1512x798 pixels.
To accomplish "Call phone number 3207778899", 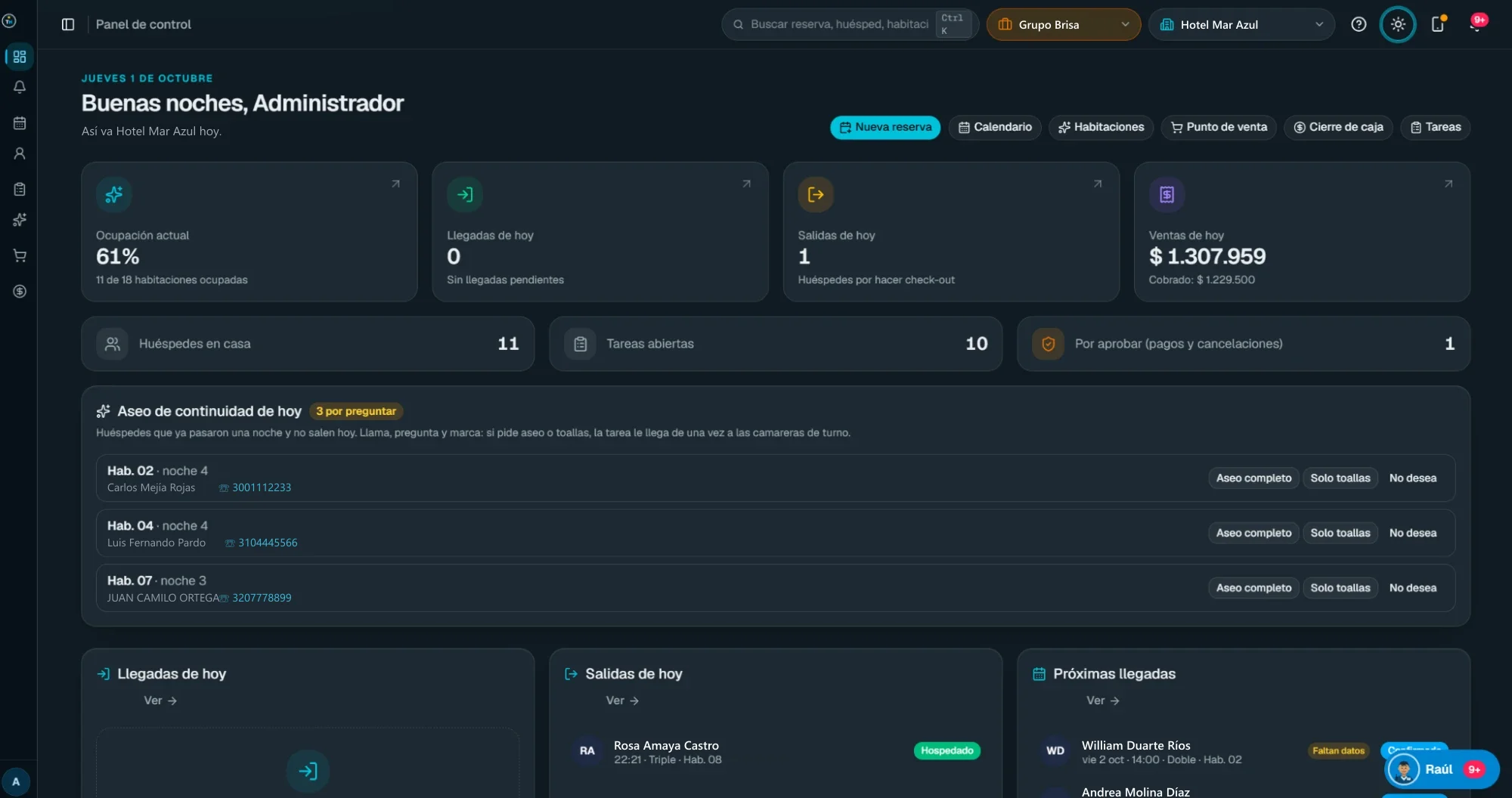I will tap(256, 598).
